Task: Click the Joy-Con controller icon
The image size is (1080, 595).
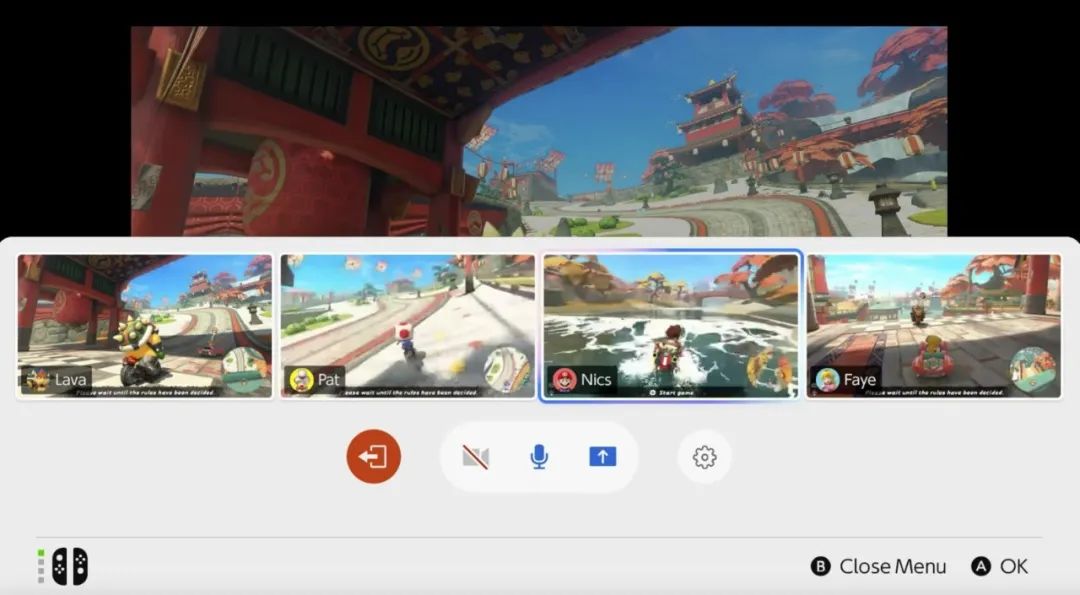Action: coord(69,566)
